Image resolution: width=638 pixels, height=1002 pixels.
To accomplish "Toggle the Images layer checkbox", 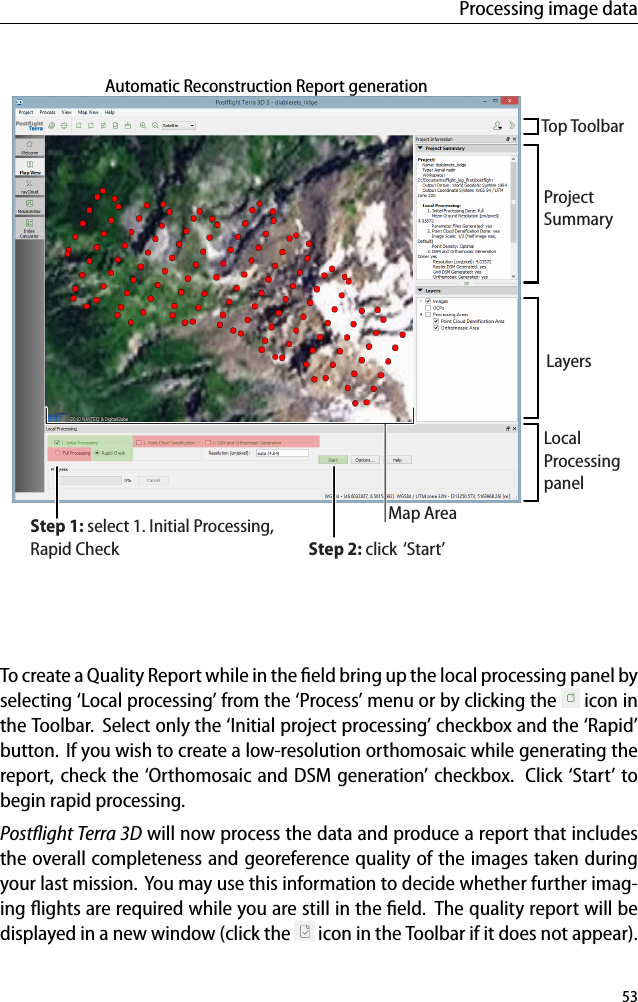I will point(428,301).
